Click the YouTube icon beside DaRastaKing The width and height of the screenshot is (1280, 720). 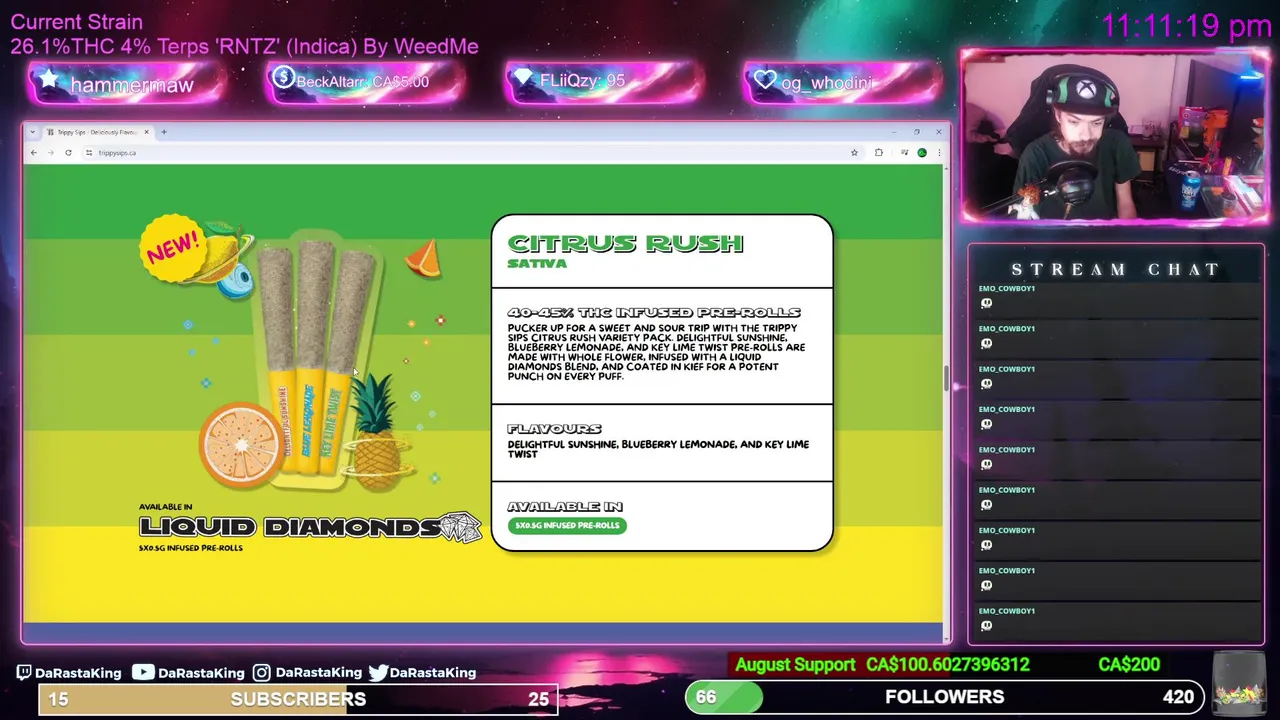143,673
